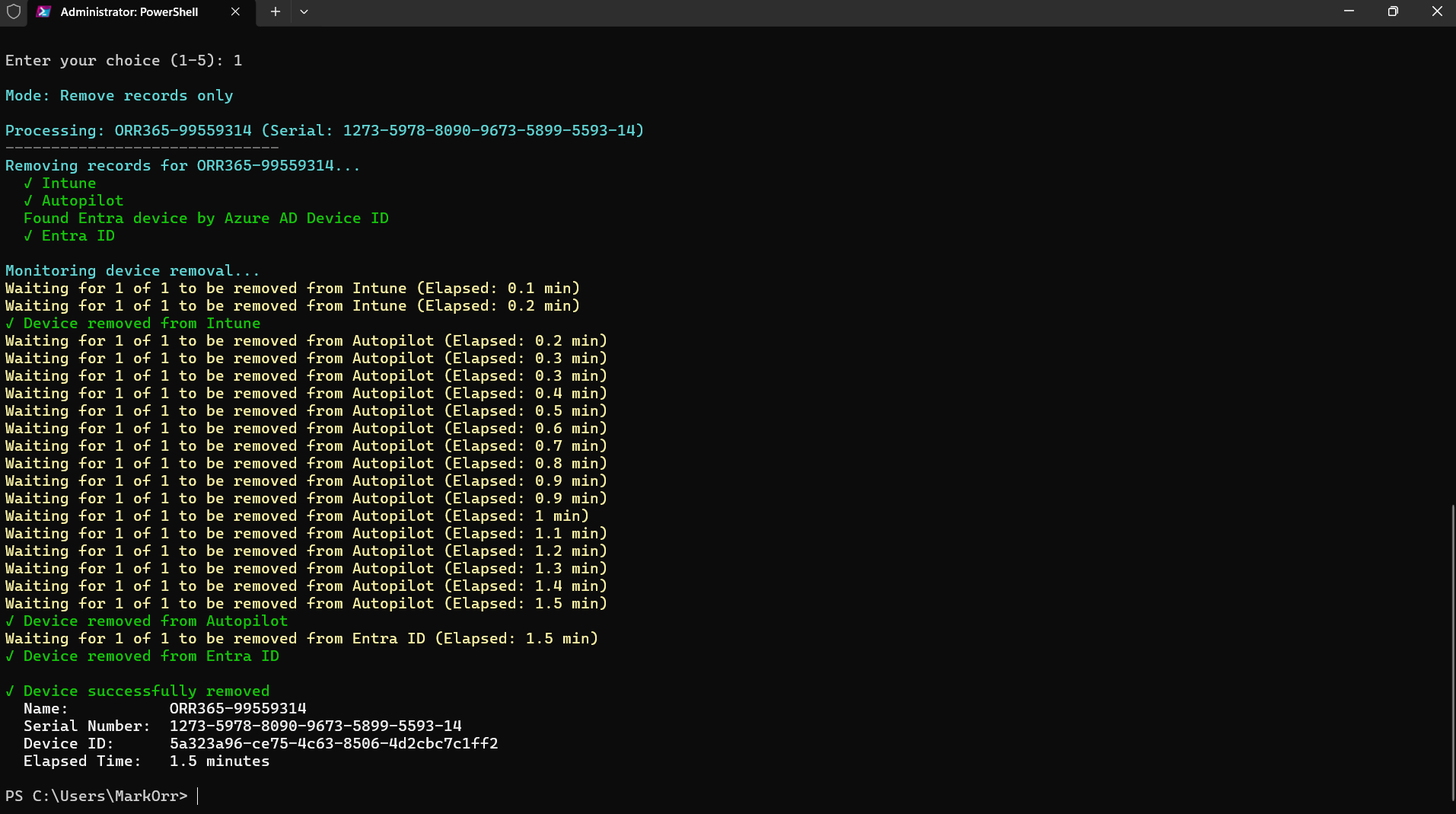The height and width of the screenshot is (814, 1456).
Task: Click 'Found Entra device by Azure AD Device ID'
Action: pyautogui.click(x=206, y=219)
